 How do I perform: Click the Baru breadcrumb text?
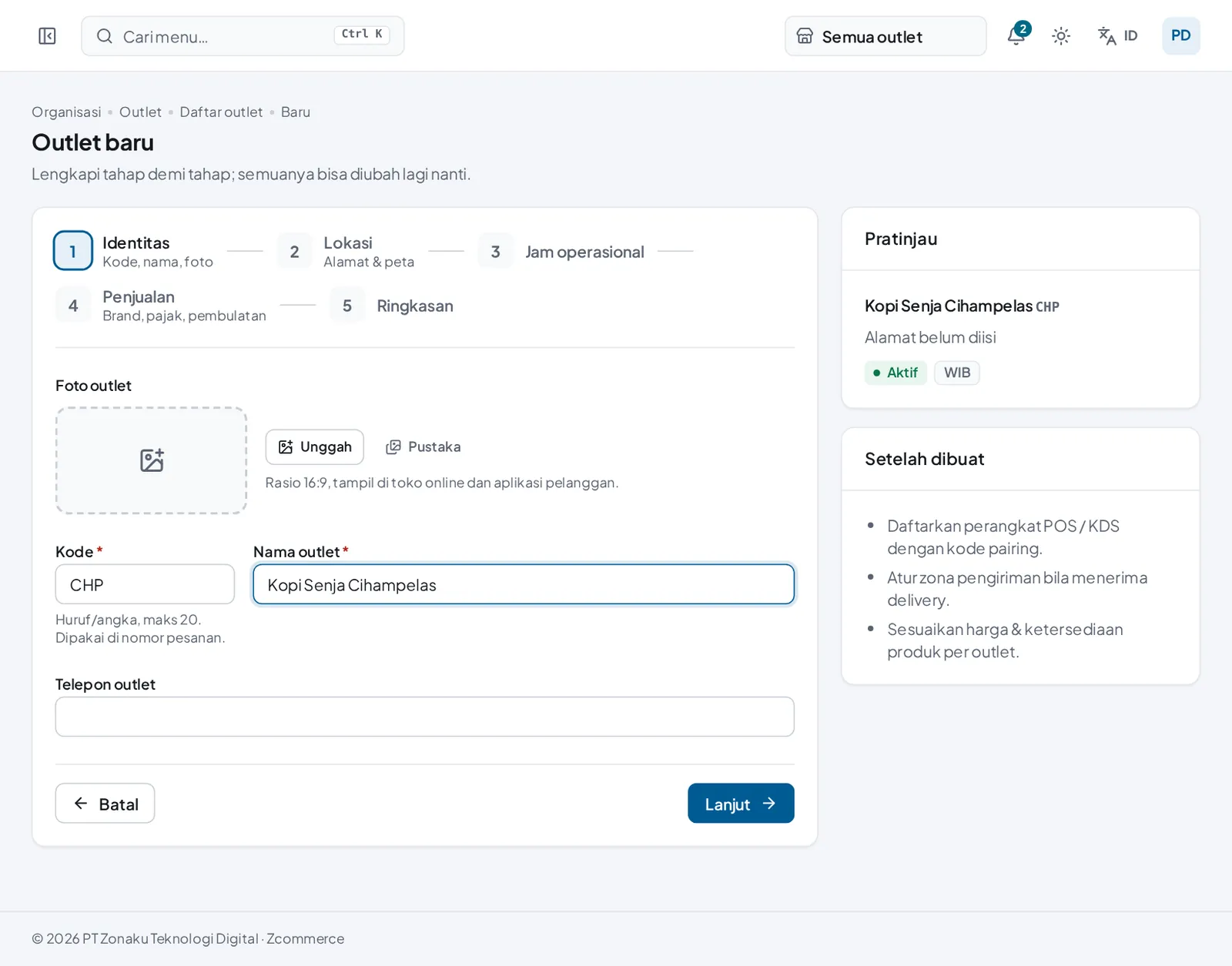pos(296,112)
